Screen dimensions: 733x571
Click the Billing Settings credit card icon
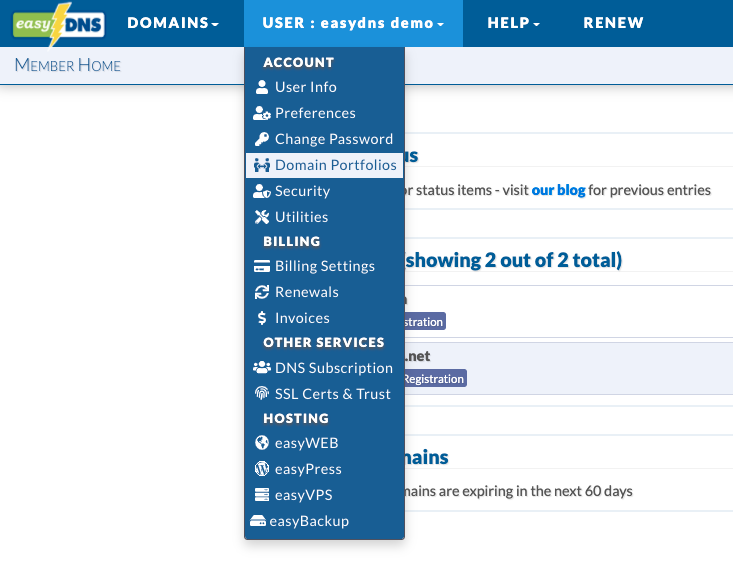click(262, 266)
